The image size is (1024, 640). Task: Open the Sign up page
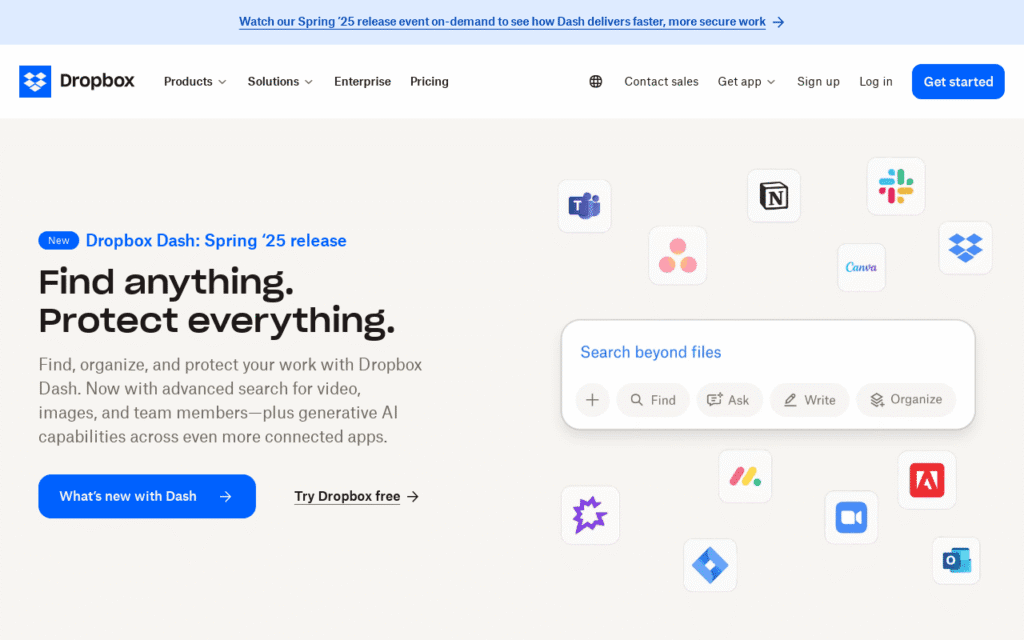coord(818,82)
